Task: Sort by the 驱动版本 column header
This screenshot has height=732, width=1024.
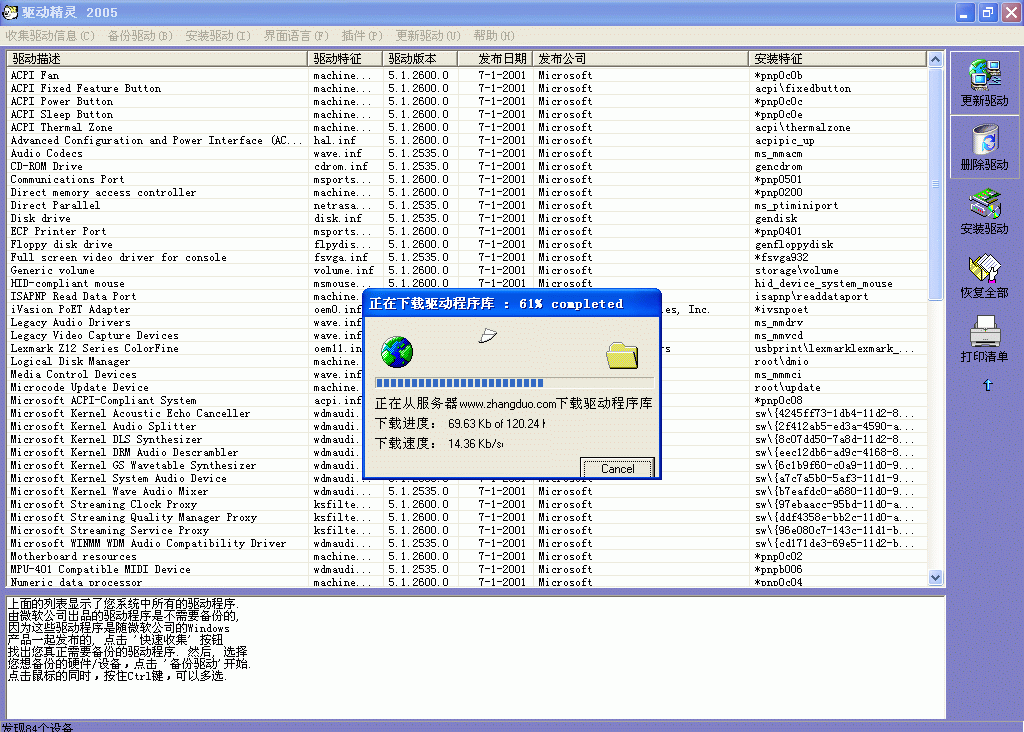Action: (x=420, y=59)
